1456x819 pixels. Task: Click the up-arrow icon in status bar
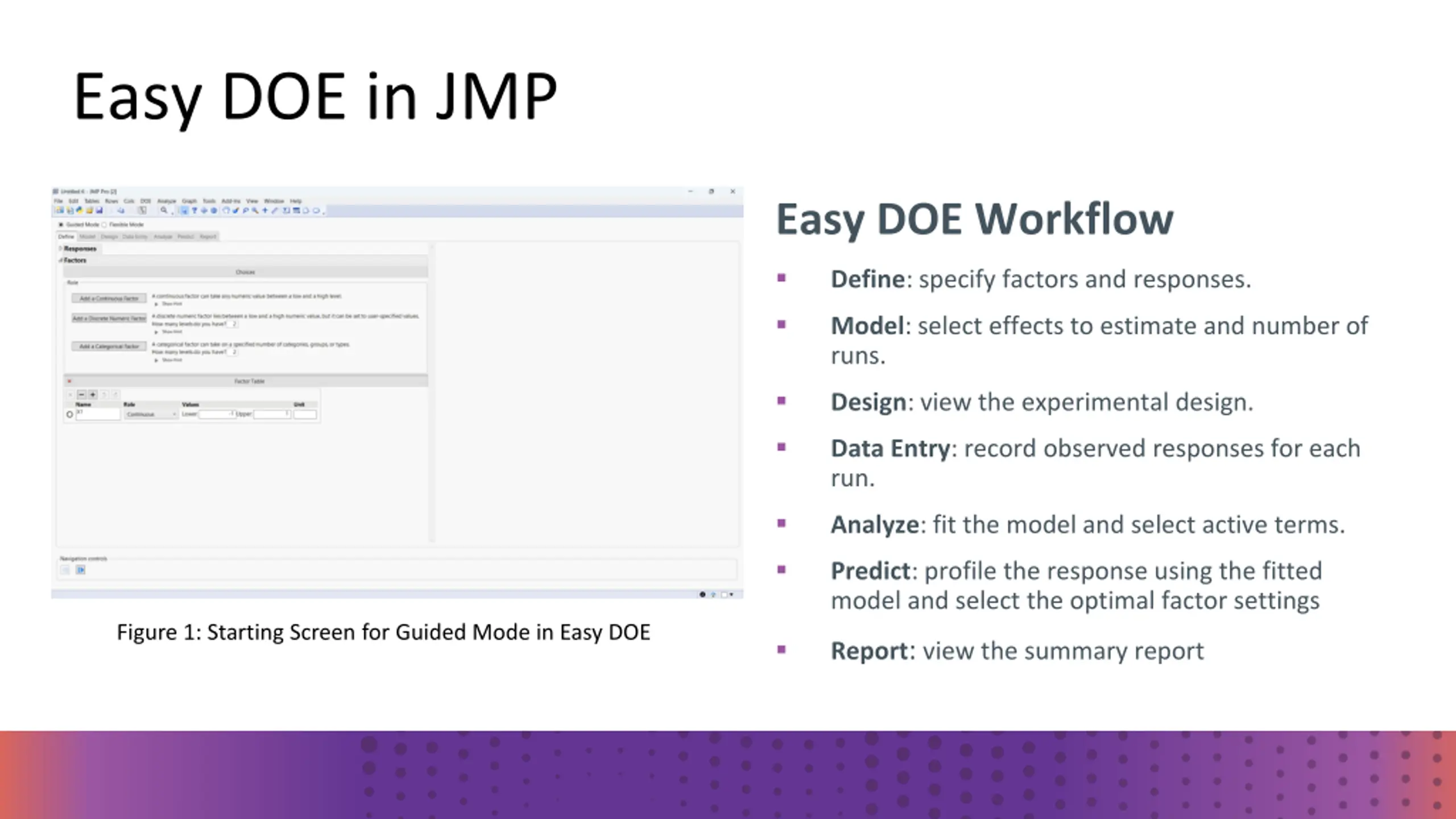pos(713,594)
